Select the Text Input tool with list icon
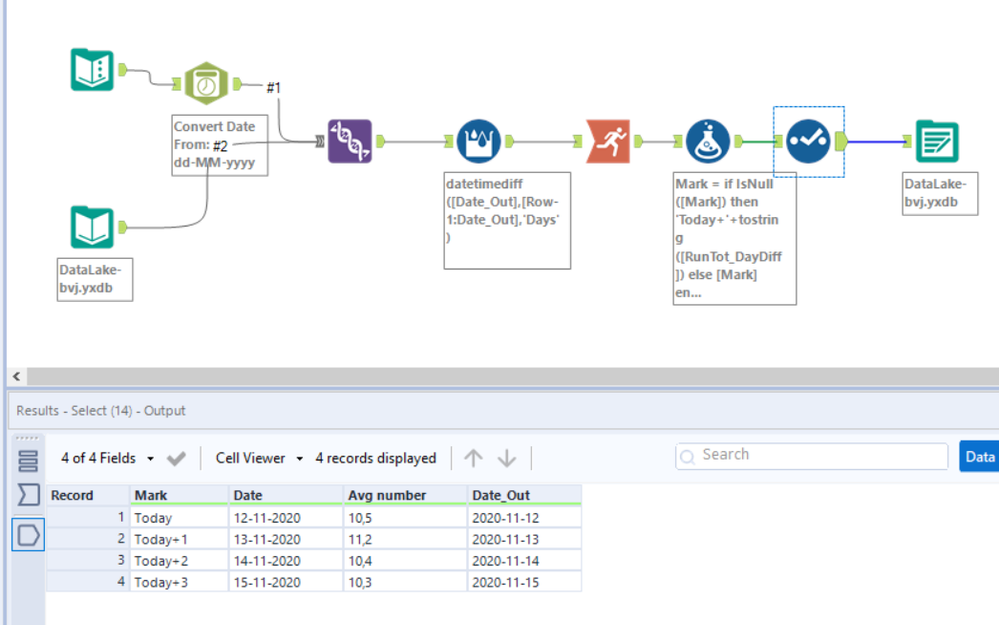999x625 pixels. tap(92, 69)
